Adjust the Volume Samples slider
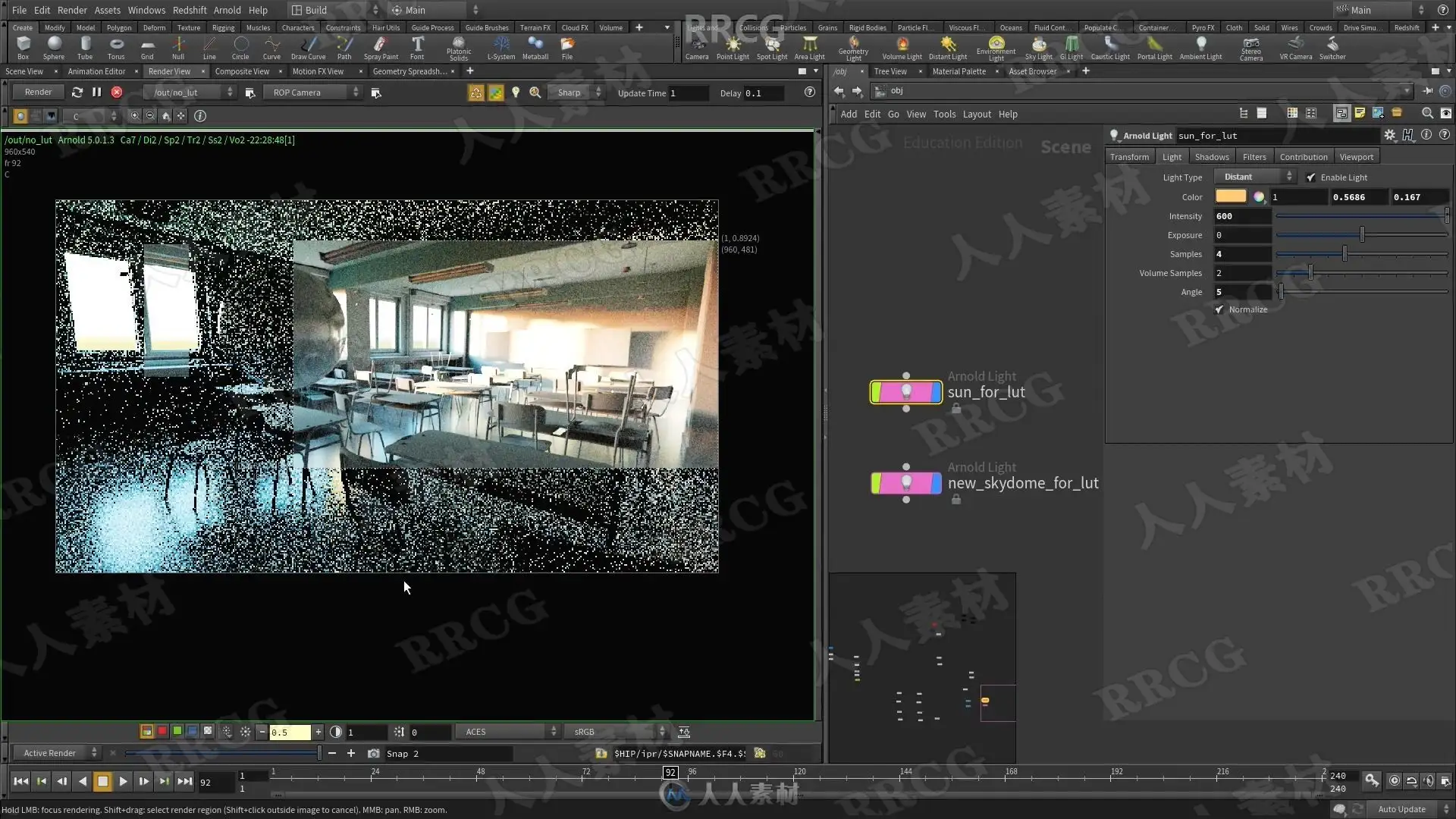This screenshot has width=1456, height=819. tap(1361, 273)
